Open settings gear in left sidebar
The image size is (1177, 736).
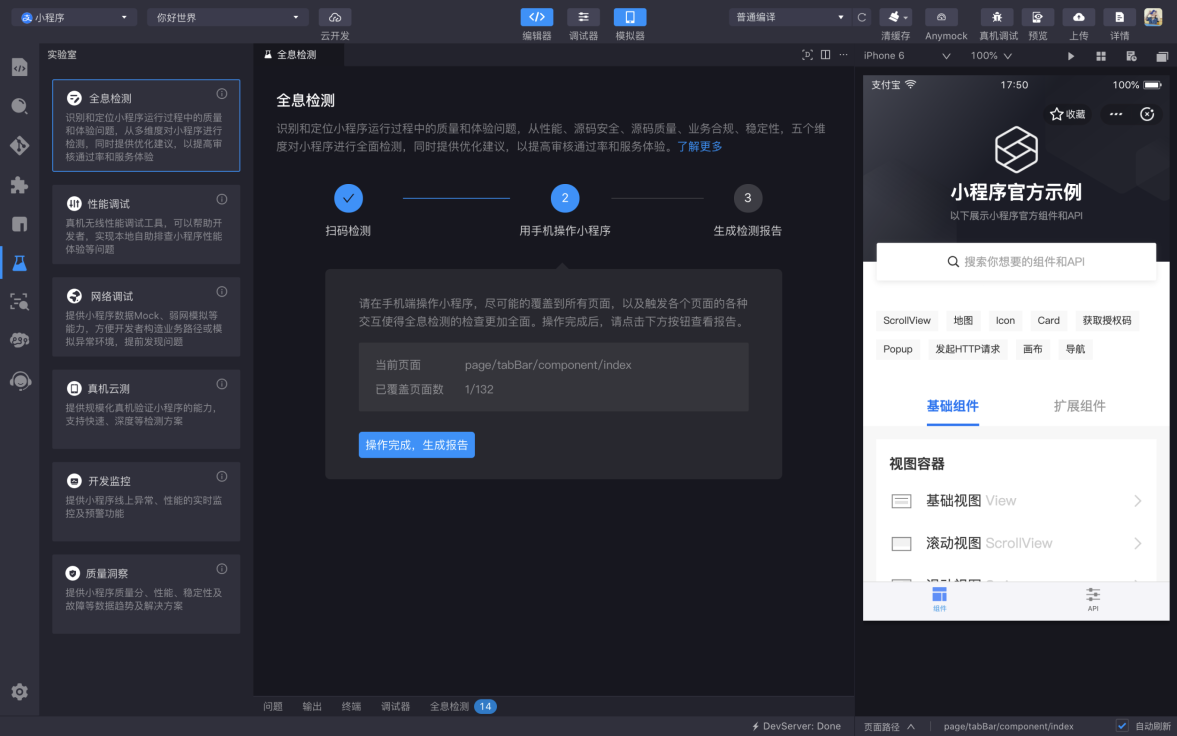coord(20,692)
